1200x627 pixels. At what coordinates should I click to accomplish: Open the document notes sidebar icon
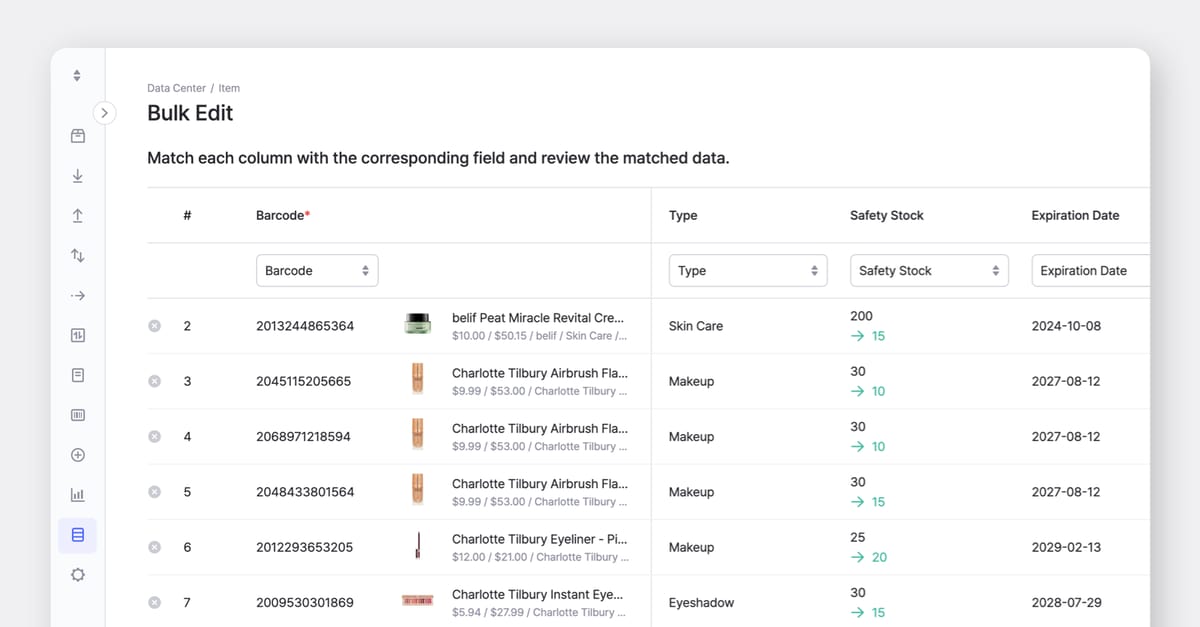click(77, 375)
